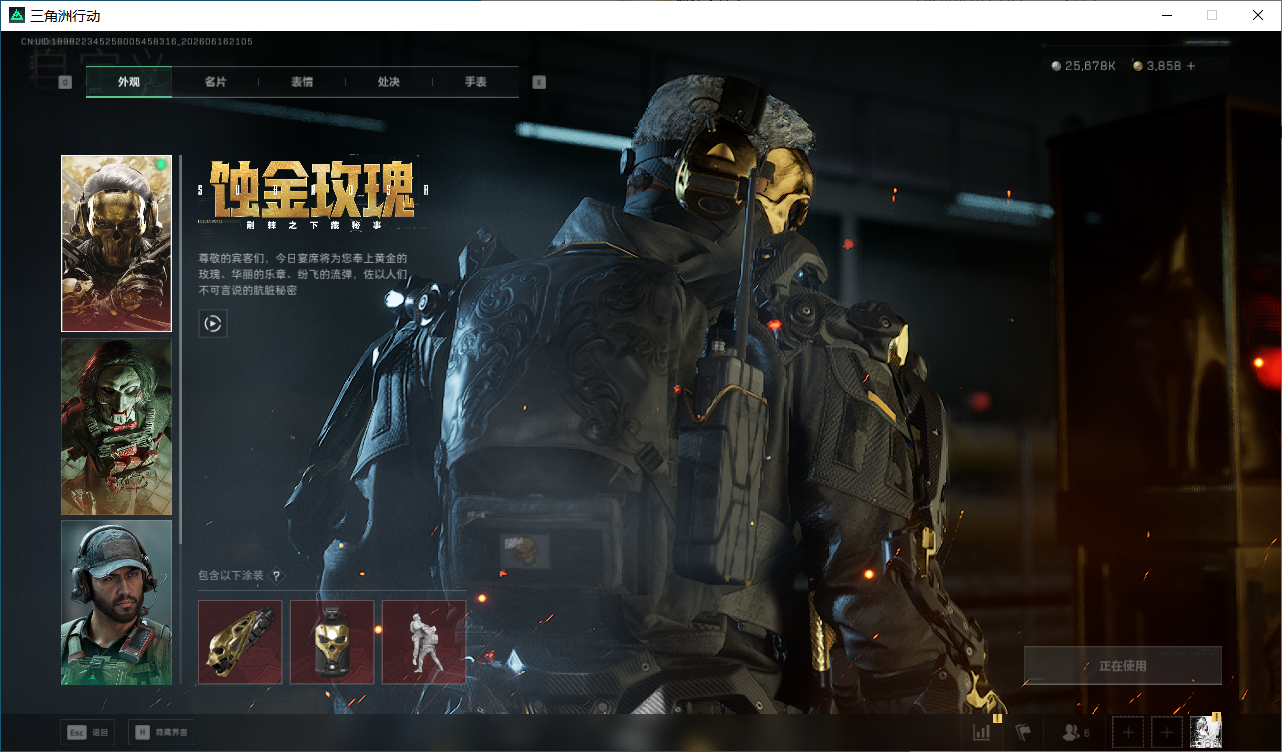Open the 处决 tab

389,82
